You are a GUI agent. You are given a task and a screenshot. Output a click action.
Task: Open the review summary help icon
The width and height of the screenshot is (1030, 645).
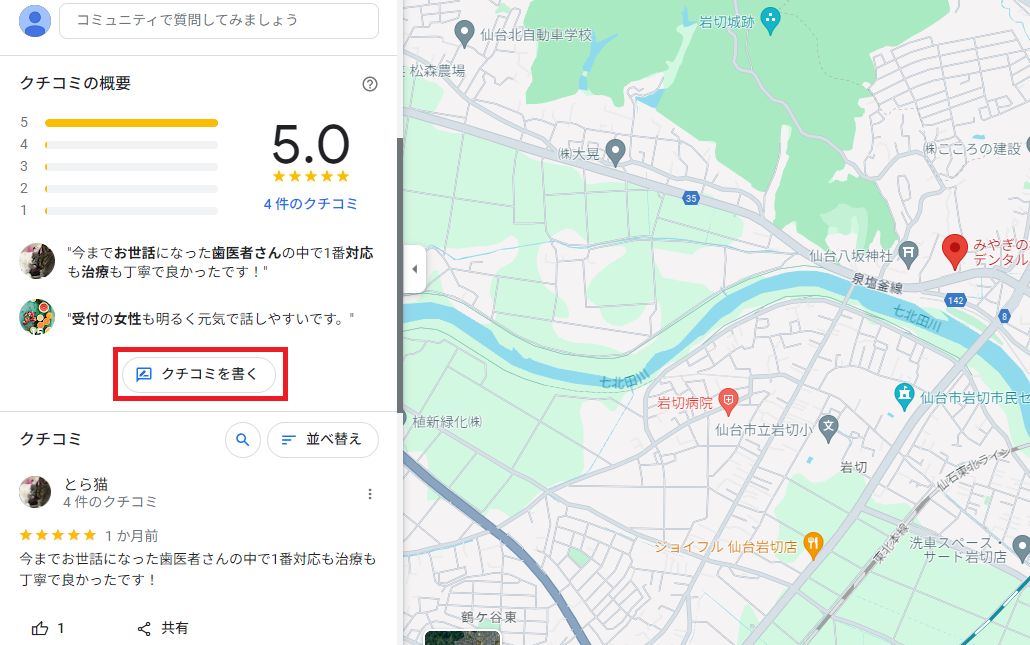(370, 84)
